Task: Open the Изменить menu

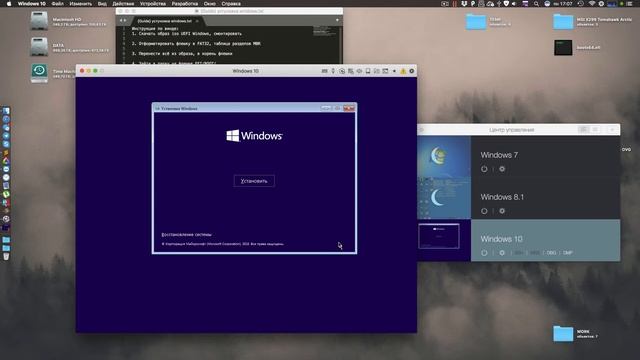Action: [81, 4]
